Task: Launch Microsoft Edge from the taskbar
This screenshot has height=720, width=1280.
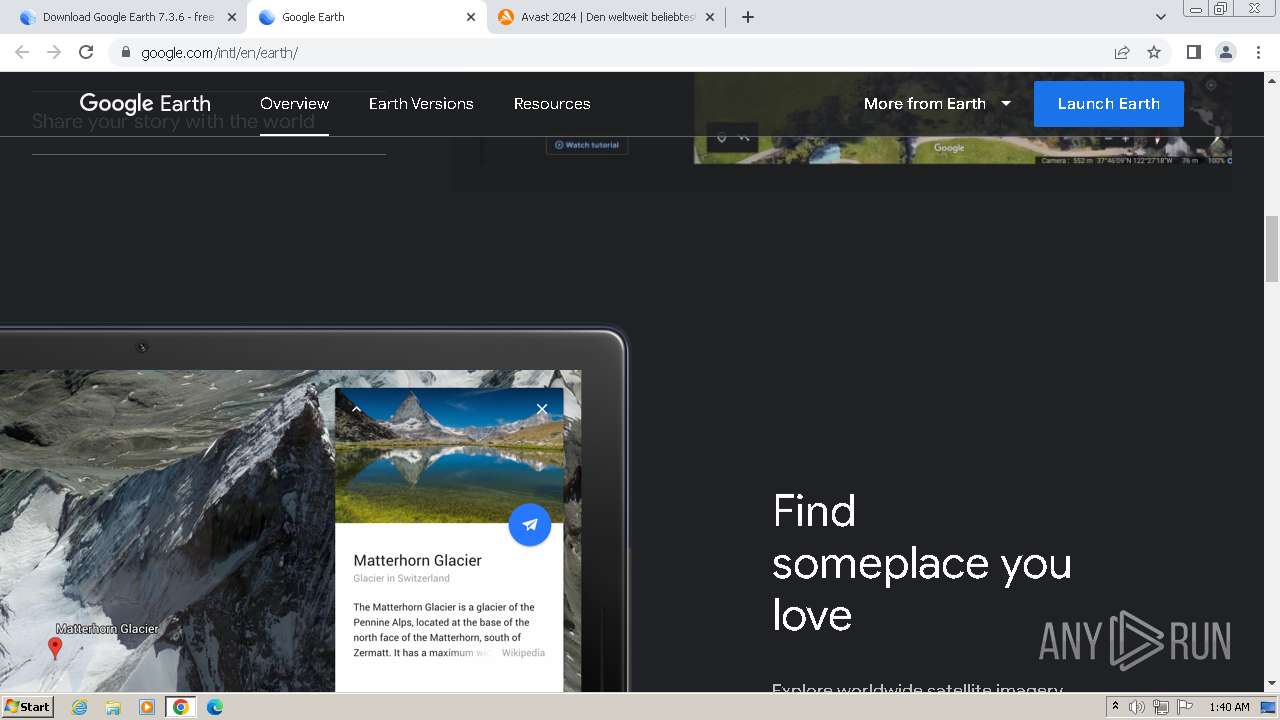Action: 214,707
